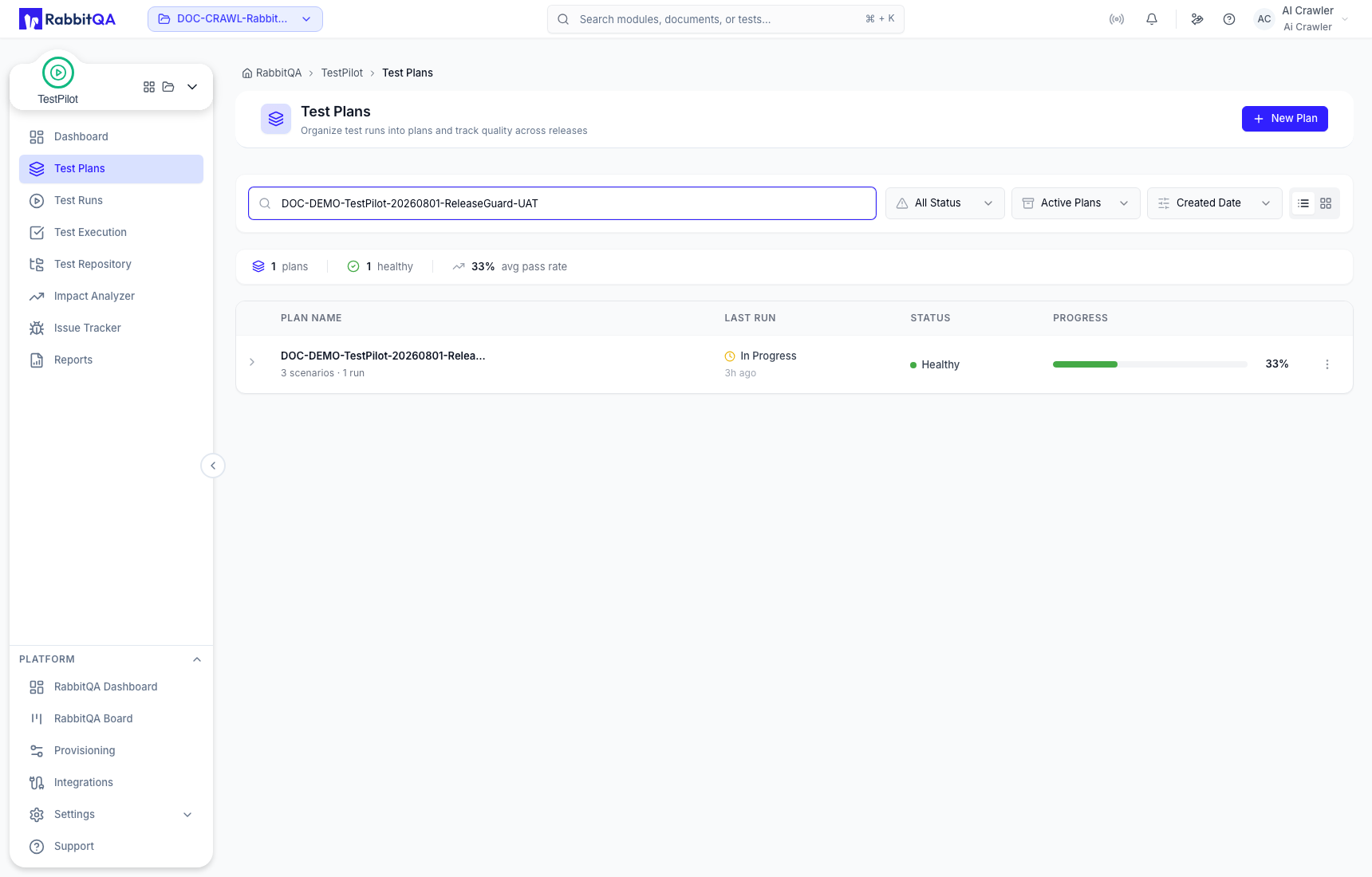Expand the DOC-DEMO-TestPilot plan row
Image resolution: width=1372 pixels, height=877 pixels.
(x=252, y=362)
